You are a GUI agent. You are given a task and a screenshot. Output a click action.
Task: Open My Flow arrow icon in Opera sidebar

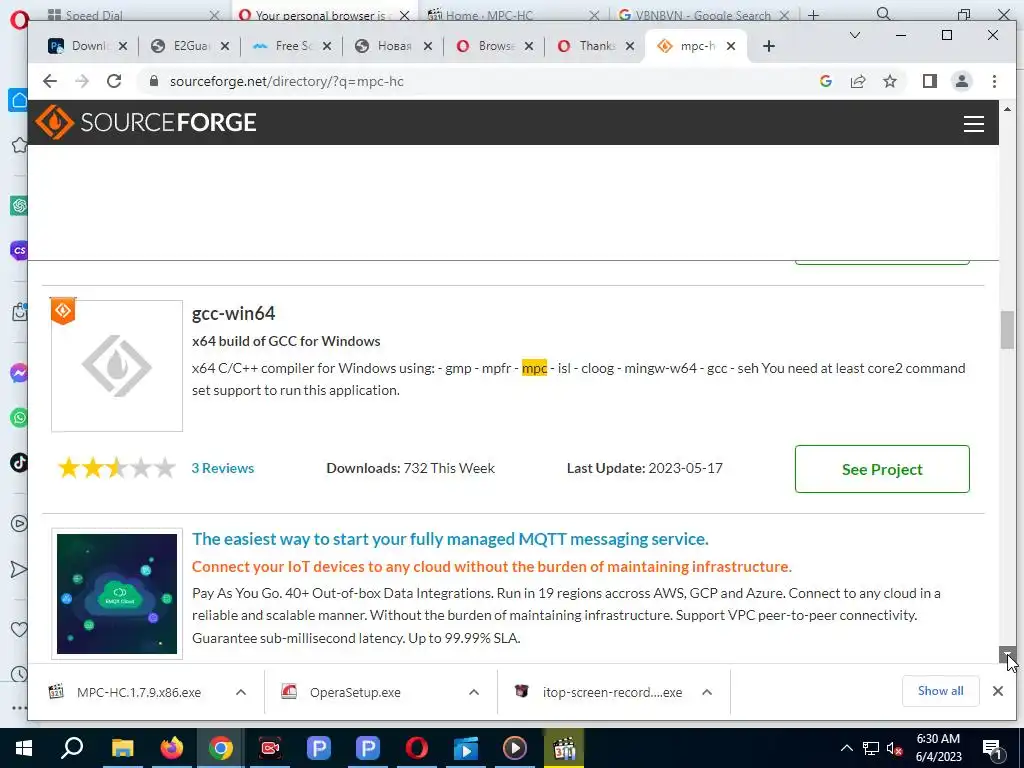19,569
